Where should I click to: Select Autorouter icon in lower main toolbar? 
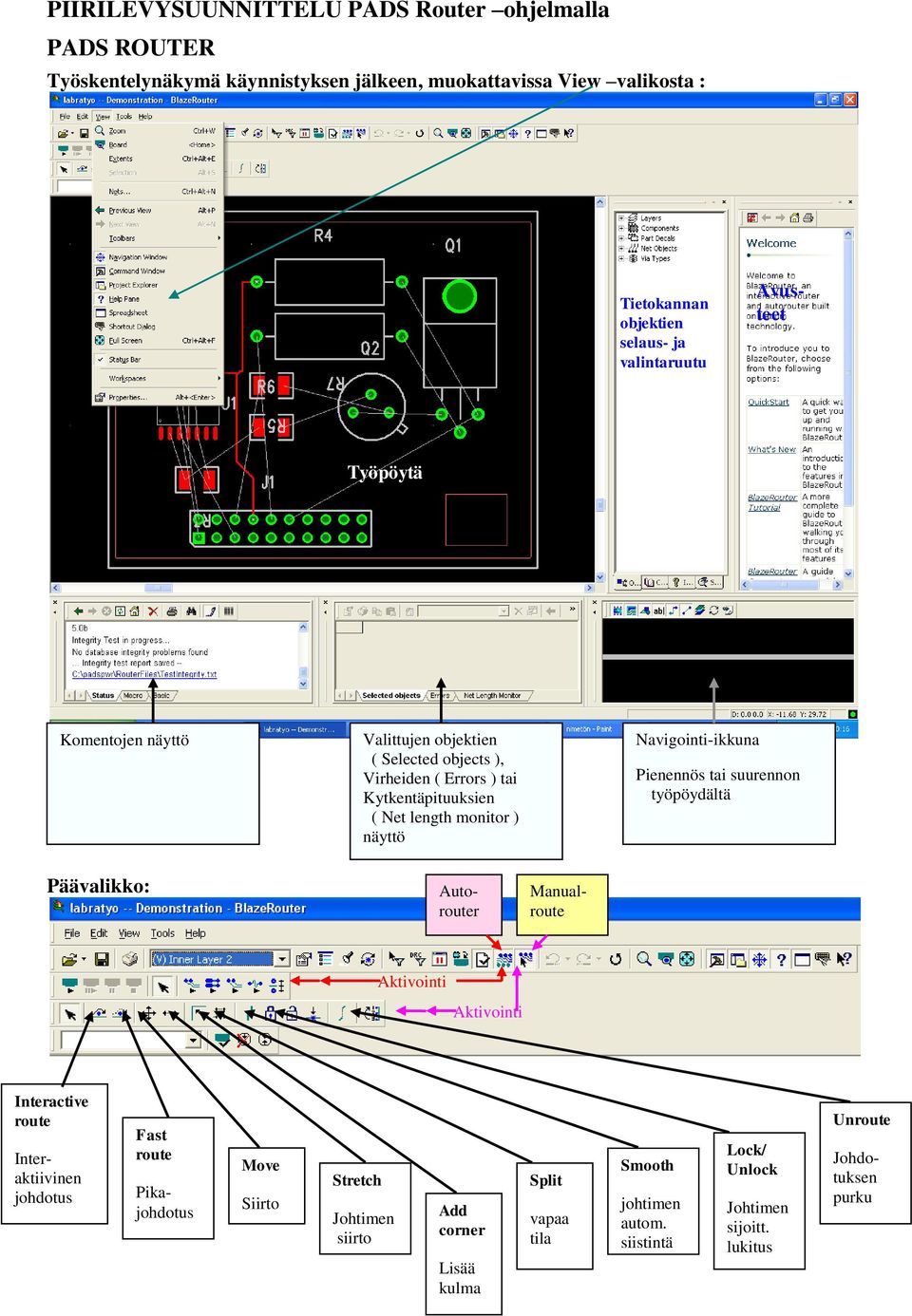[x=505, y=959]
